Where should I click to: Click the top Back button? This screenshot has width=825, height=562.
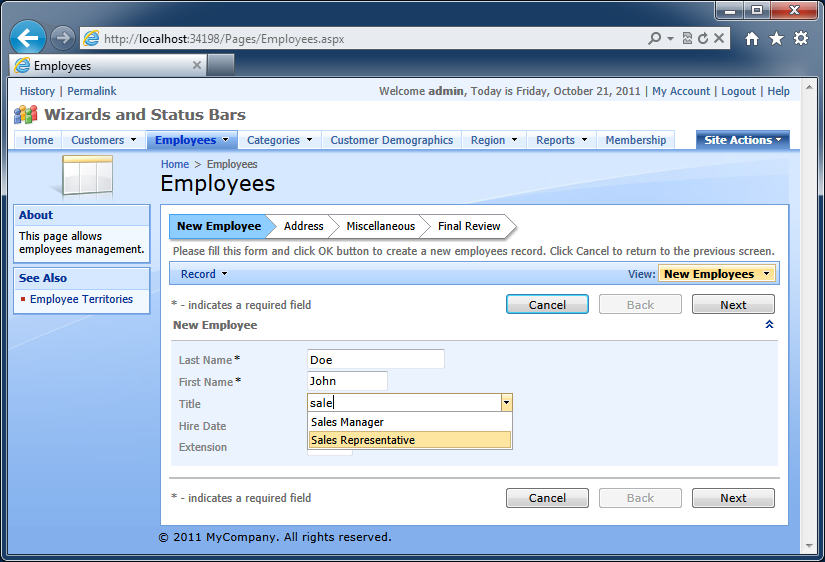point(640,305)
